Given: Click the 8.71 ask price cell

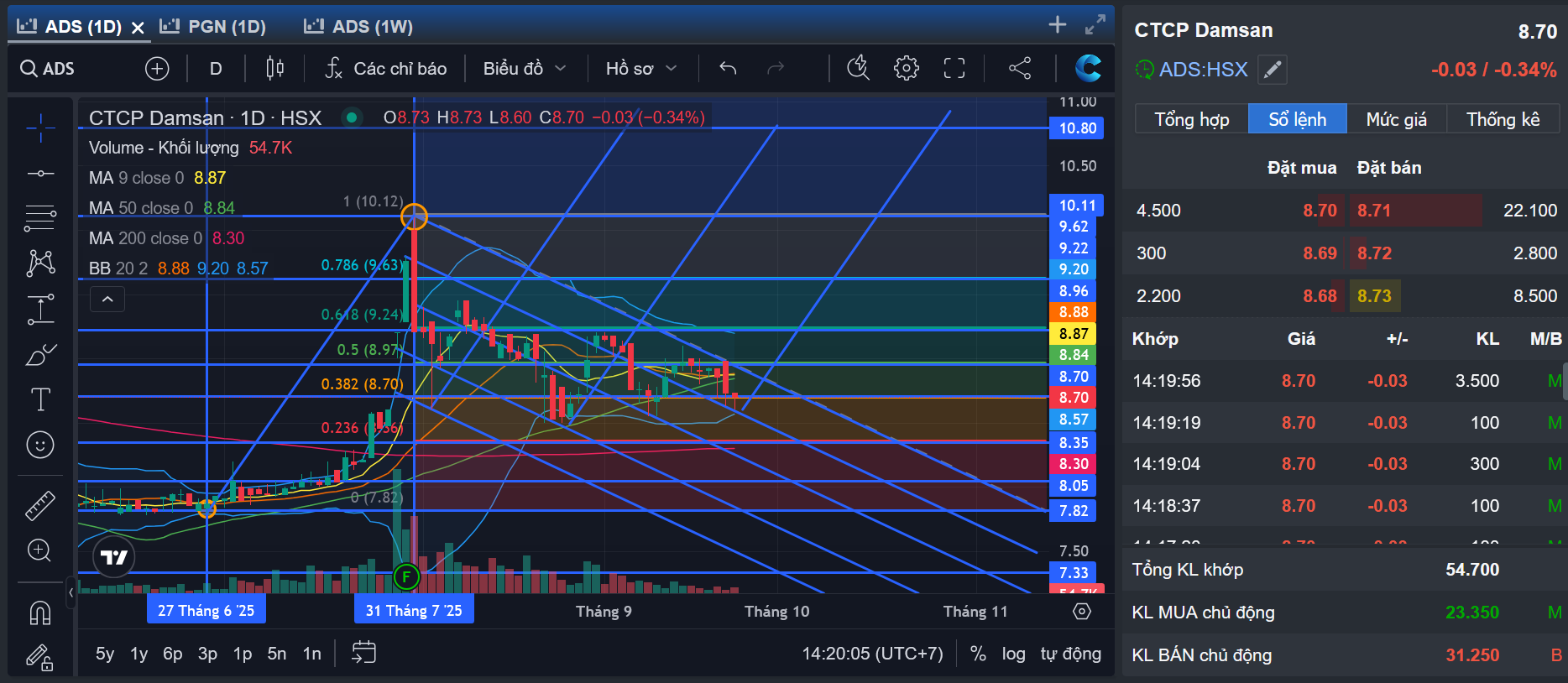Looking at the screenshot, I should (x=1374, y=211).
